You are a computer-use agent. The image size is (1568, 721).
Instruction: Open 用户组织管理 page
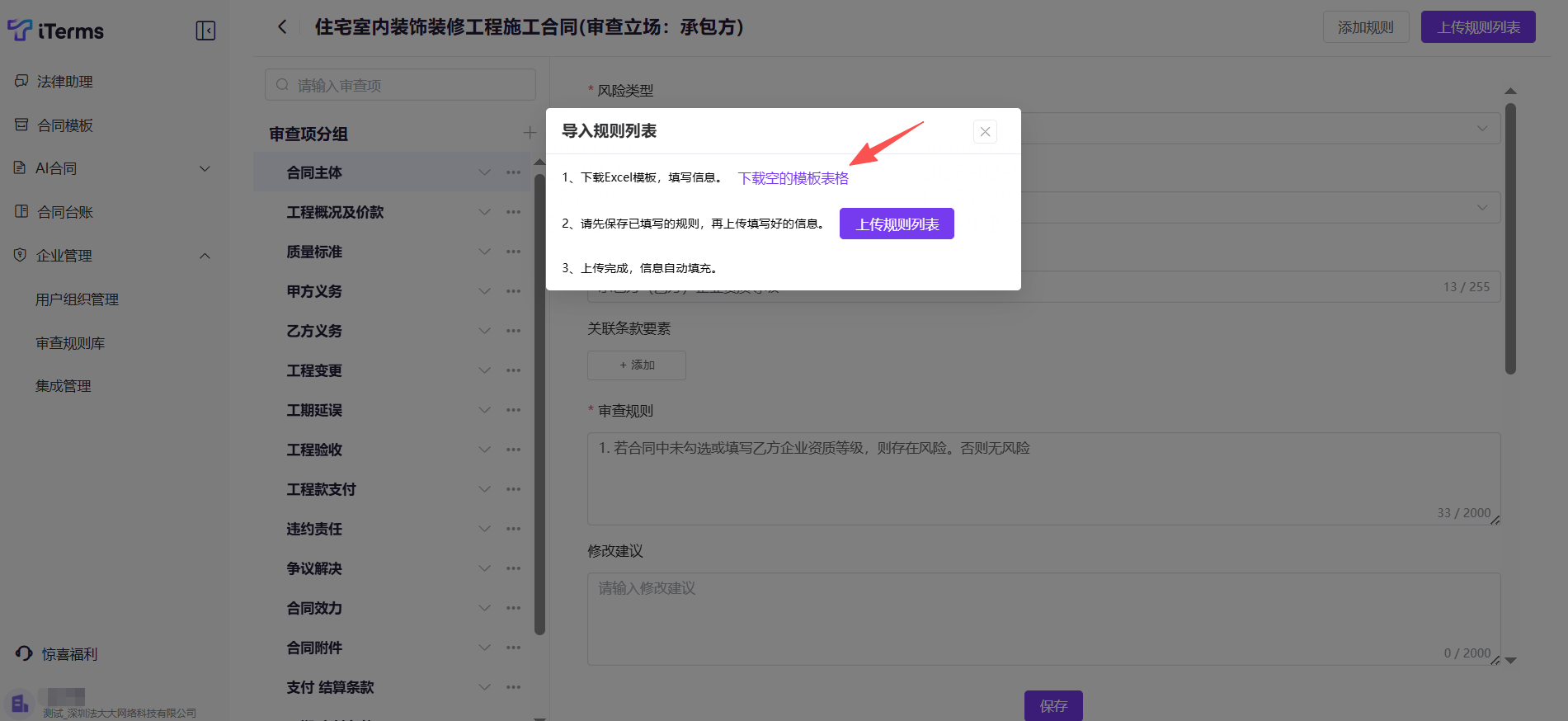[x=78, y=299]
